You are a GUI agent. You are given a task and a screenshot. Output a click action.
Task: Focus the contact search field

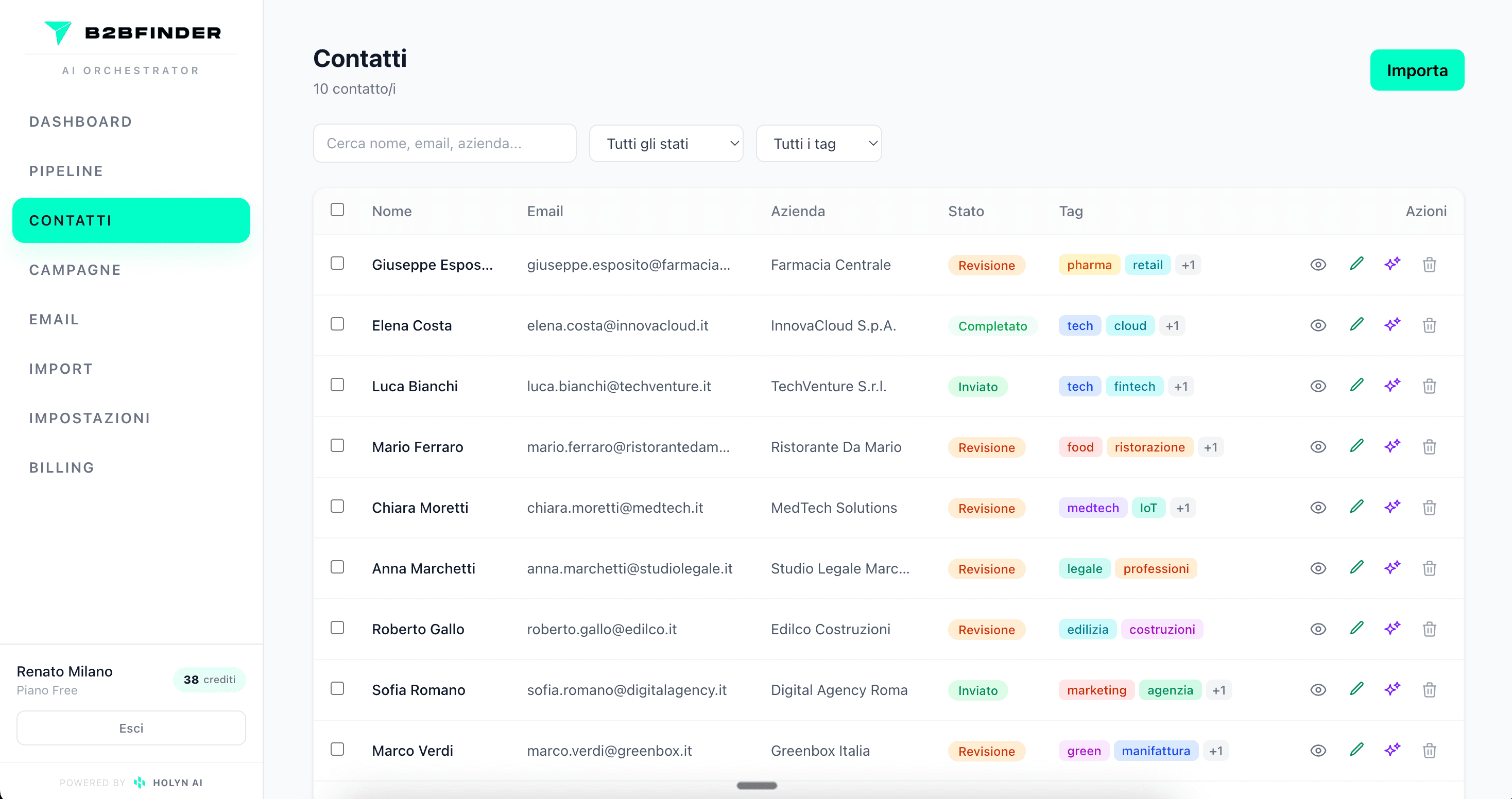444,143
